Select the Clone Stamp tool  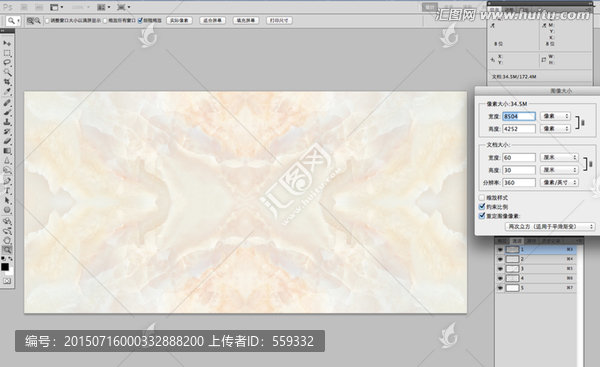click(7, 122)
